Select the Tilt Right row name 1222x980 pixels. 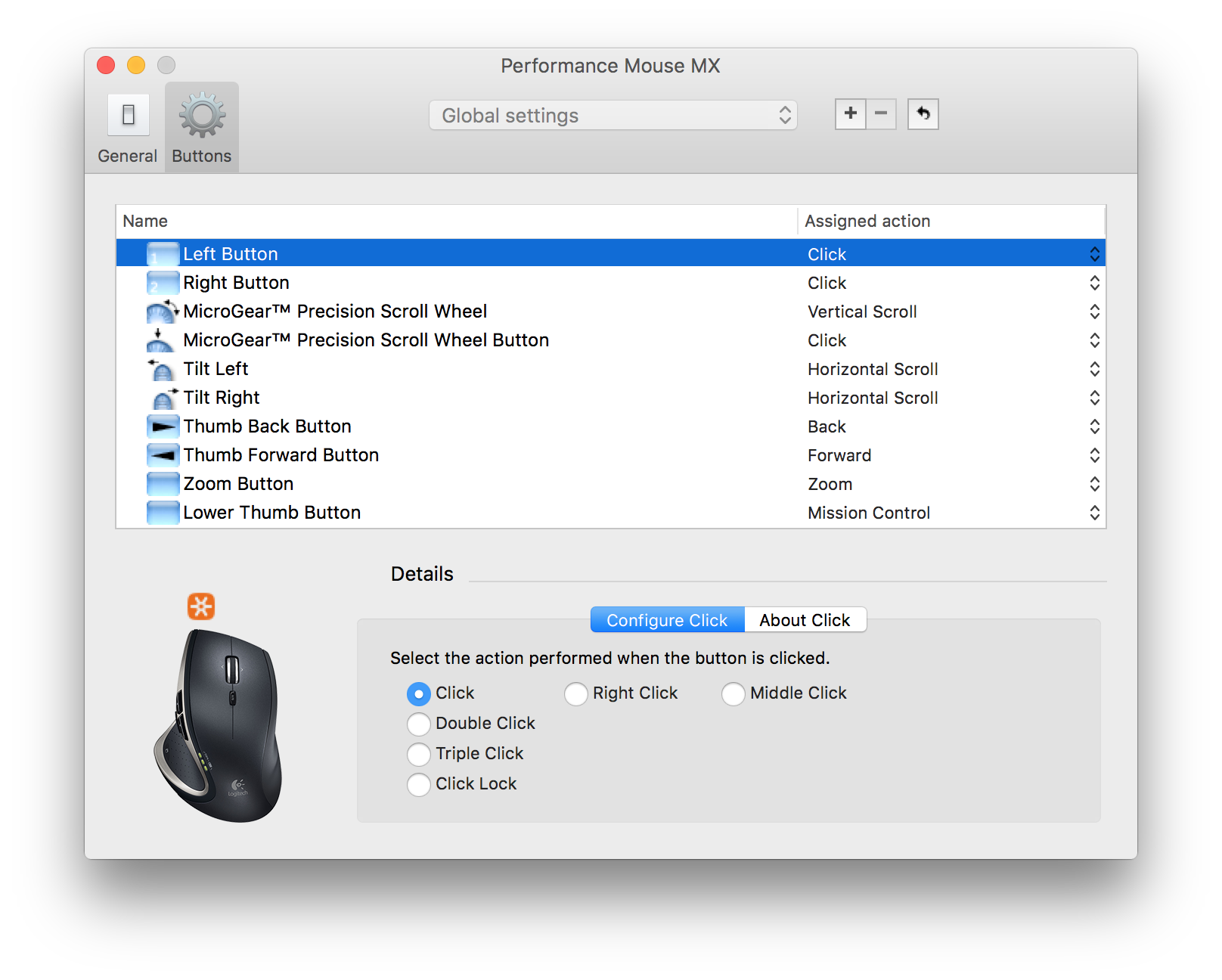[x=222, y=398]
